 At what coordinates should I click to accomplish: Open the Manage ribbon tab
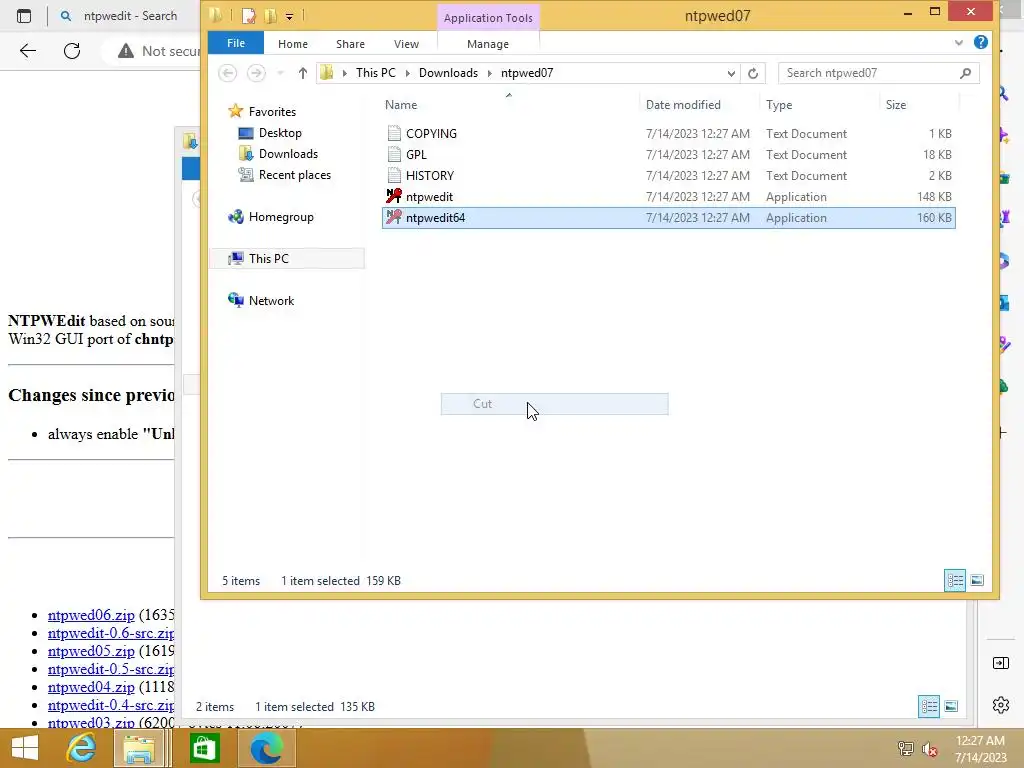point(488,44)
